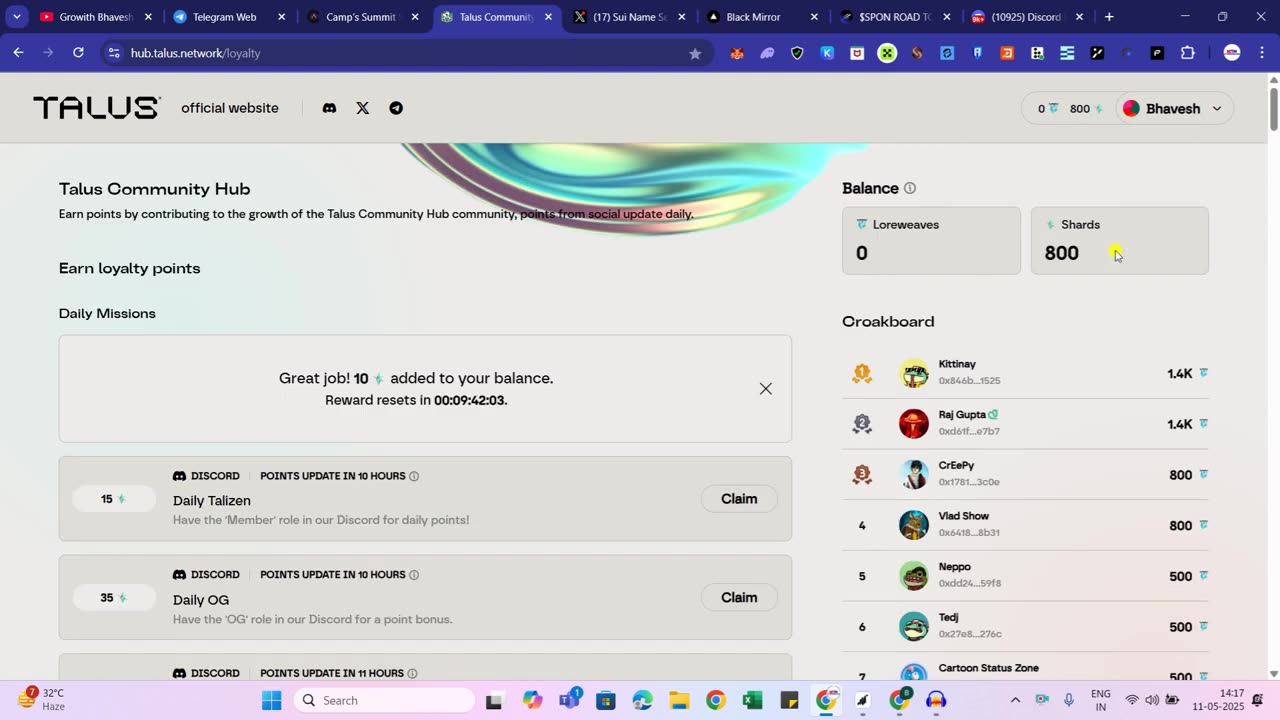The image size is (1280, 720).
Task: Click the taskbar Search box
Action: tap(385, 700)
